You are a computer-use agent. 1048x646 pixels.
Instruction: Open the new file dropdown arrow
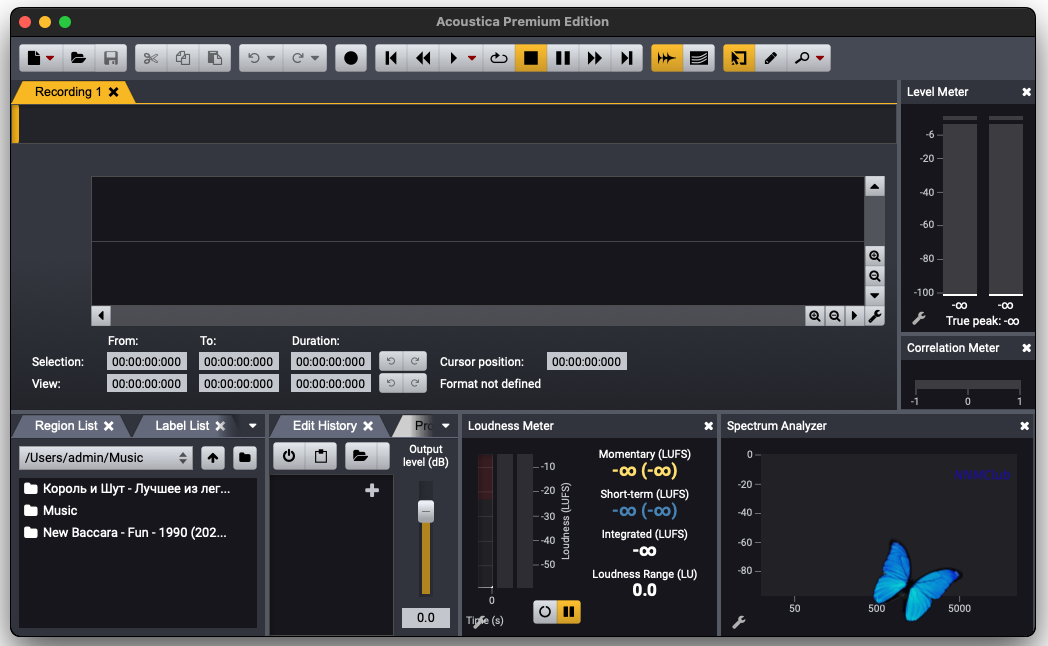[50, 58]
